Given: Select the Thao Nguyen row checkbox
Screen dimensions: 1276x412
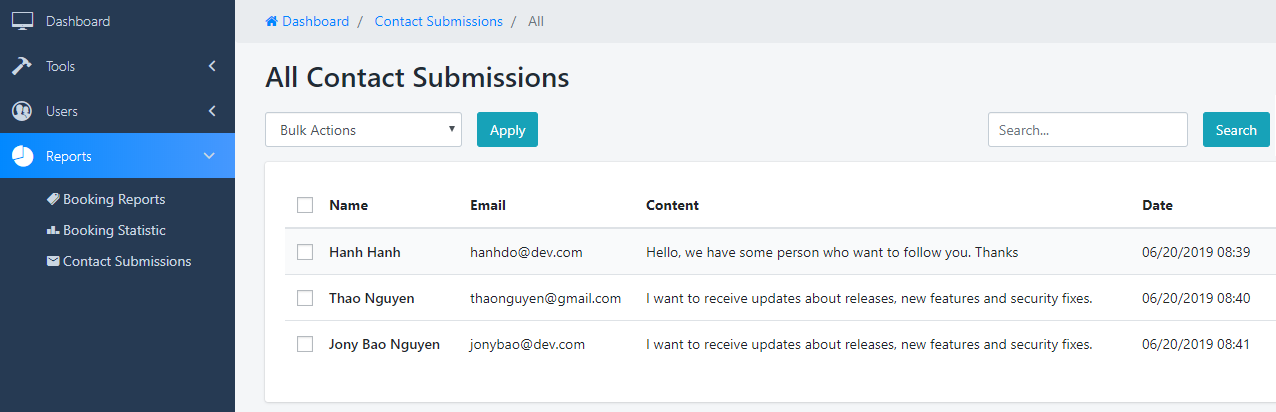Looking at the screenshot, I should click(x=305, y=298).
